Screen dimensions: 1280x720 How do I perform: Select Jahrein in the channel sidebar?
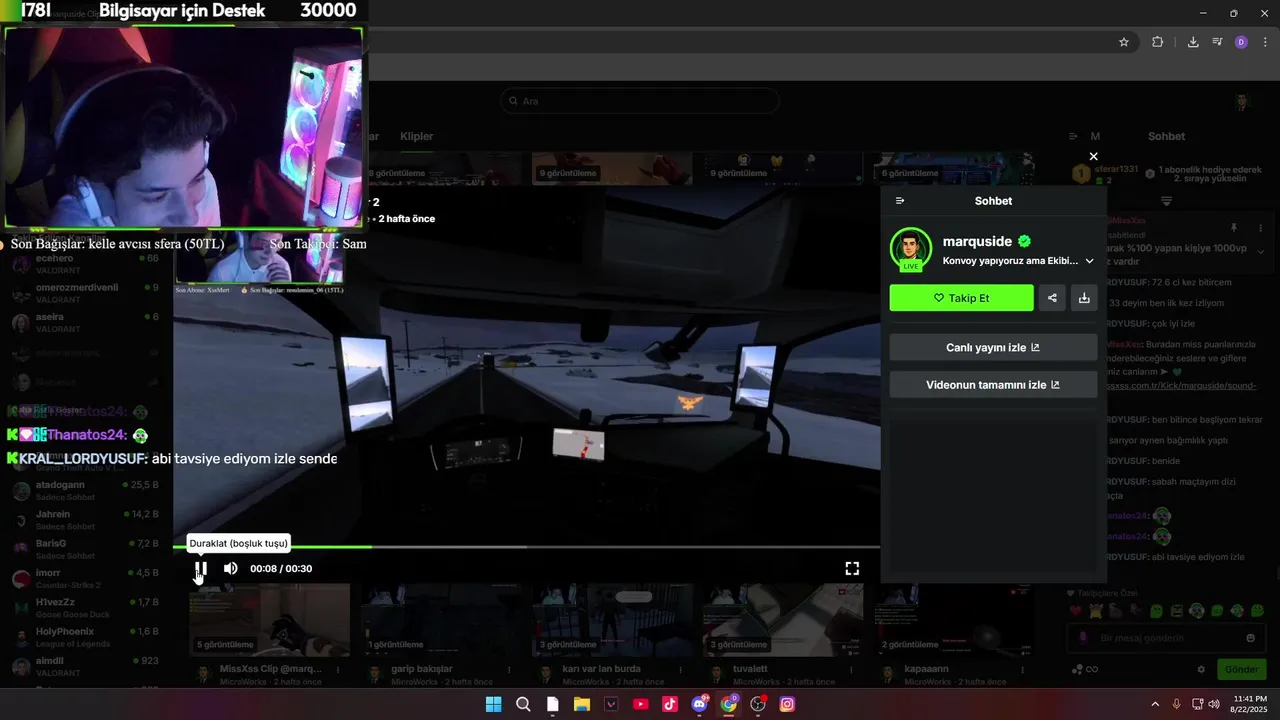click(x=85, y=520)
